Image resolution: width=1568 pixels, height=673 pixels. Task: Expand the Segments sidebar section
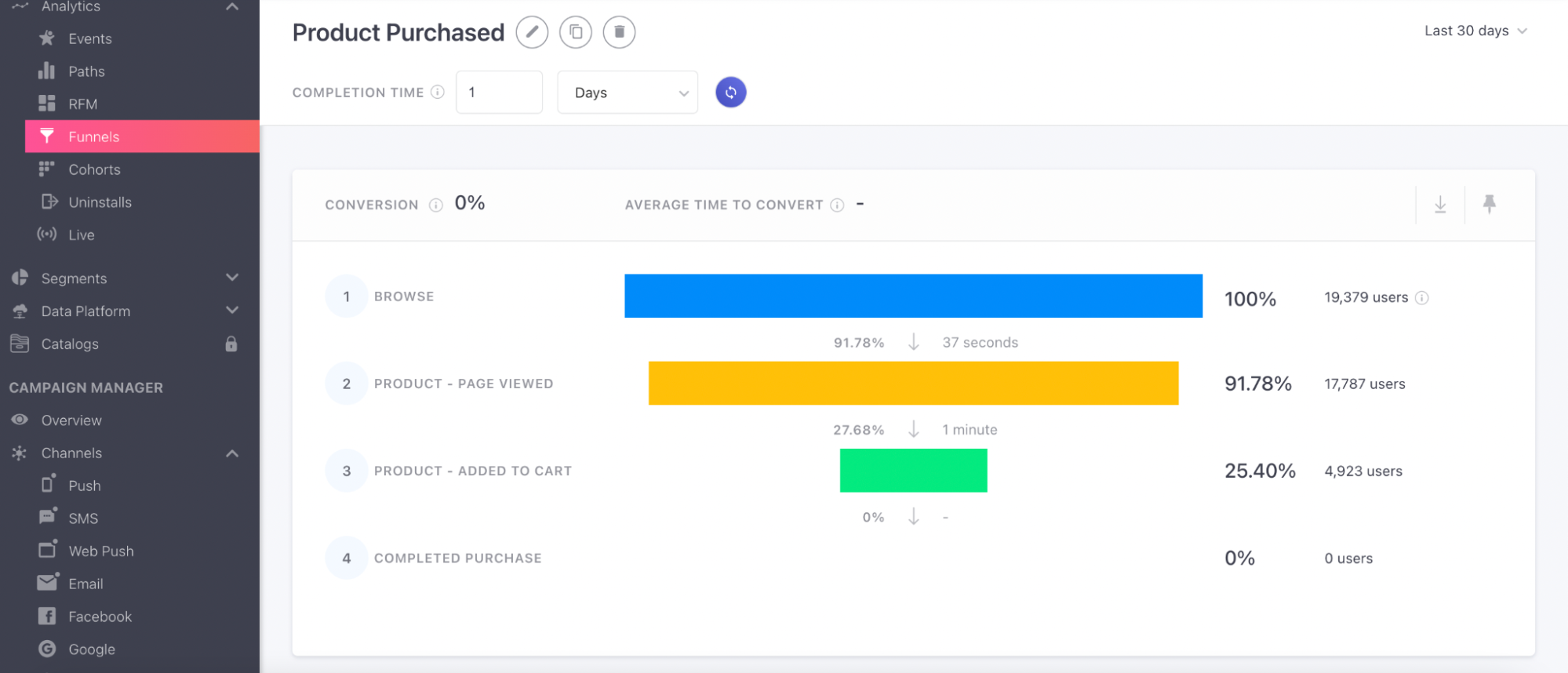click(231, 278)
